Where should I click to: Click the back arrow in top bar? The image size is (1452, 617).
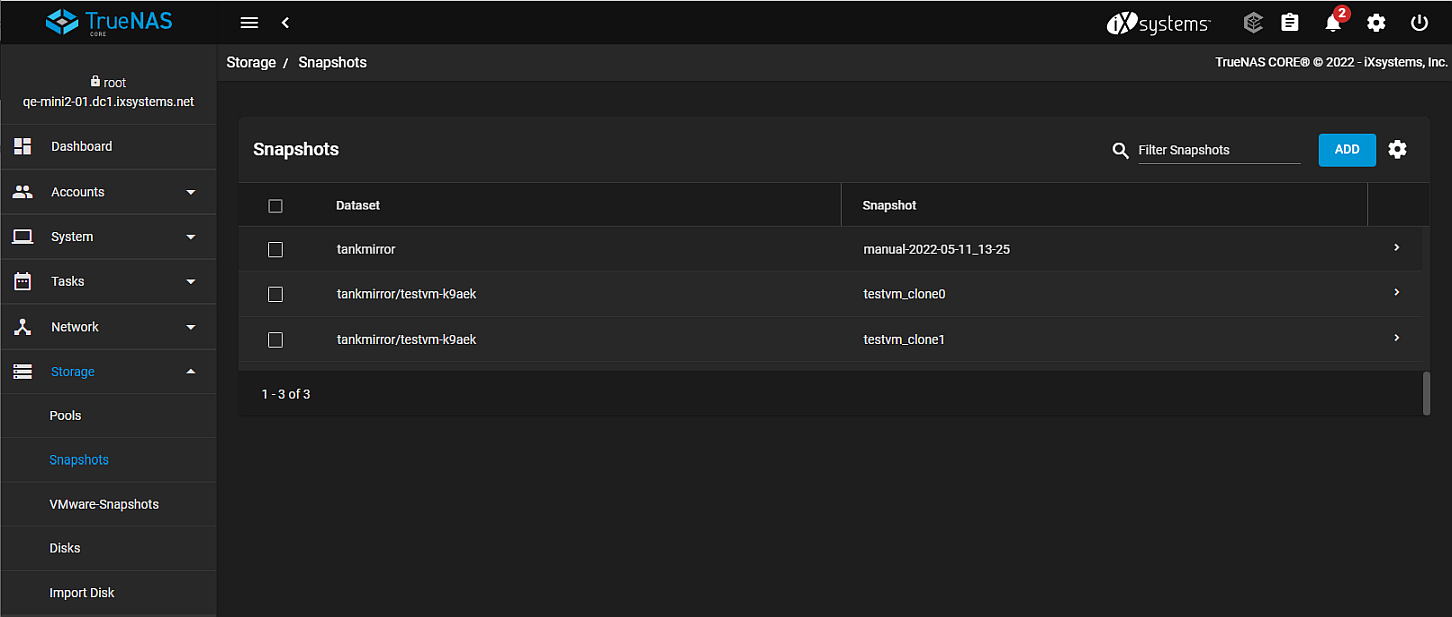click(x=286, y=22)
